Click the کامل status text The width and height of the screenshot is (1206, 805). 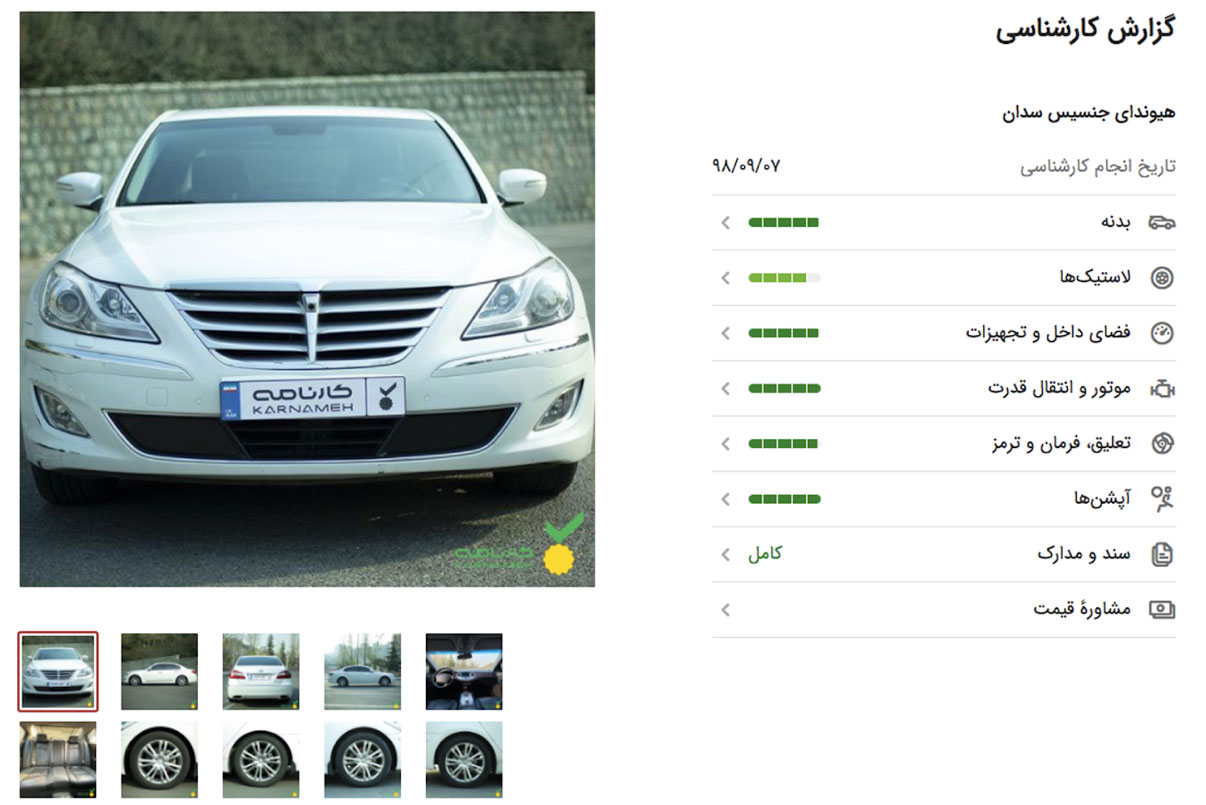click(x=765, y=553)
